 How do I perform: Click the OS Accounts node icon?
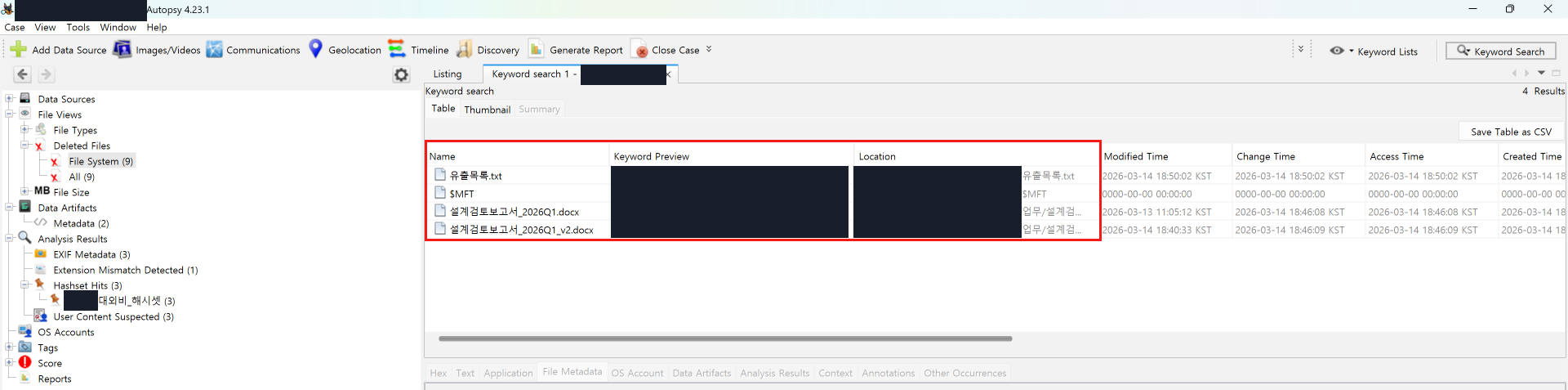(25, 331)
